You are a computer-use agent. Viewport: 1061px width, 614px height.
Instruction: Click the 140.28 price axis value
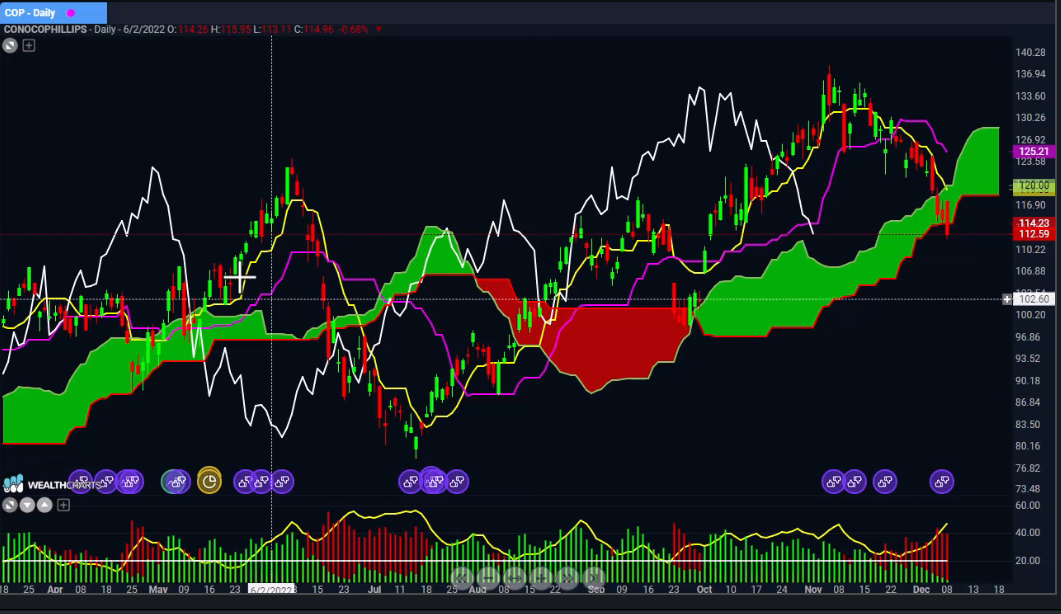coord(1030,53)
